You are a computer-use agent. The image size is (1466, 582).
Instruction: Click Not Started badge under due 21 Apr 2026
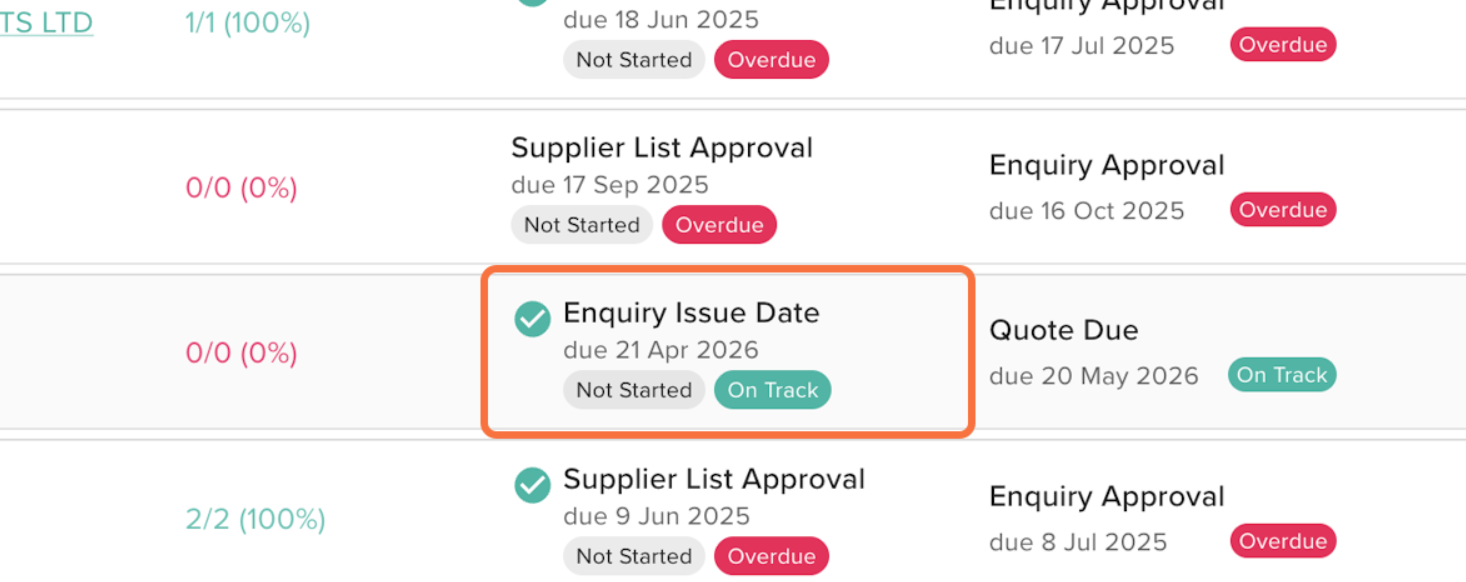tap(634, 390)
